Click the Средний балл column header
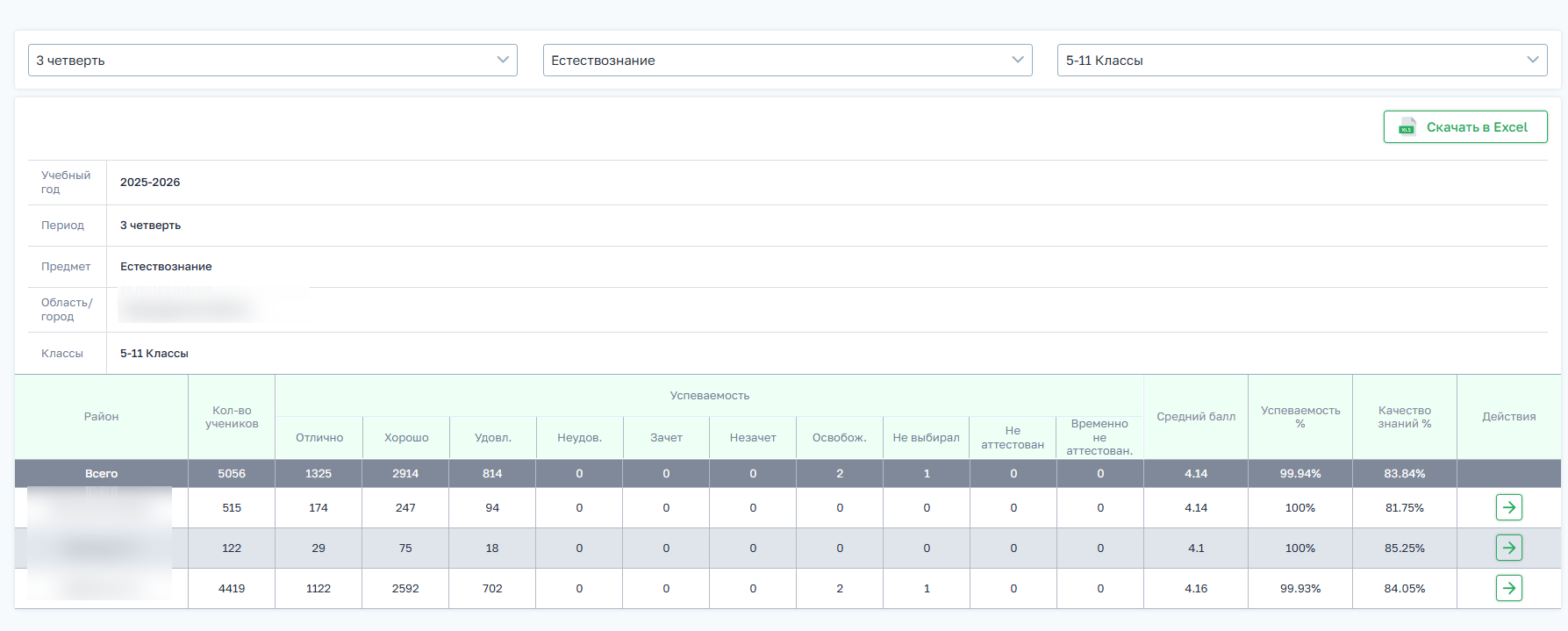 pos(1196,417)
